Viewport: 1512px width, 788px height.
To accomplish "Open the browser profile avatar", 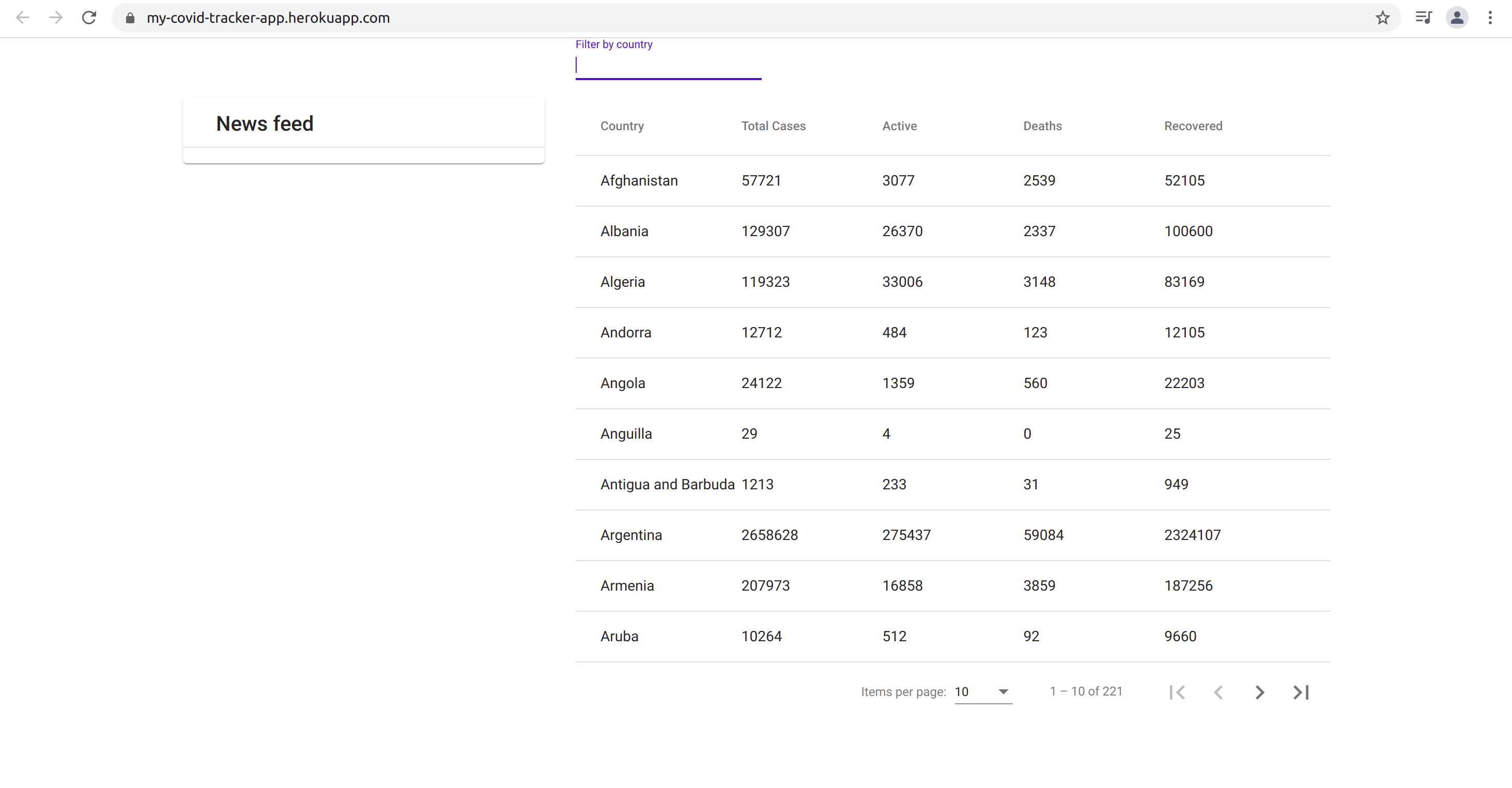I will [1457, 18].
